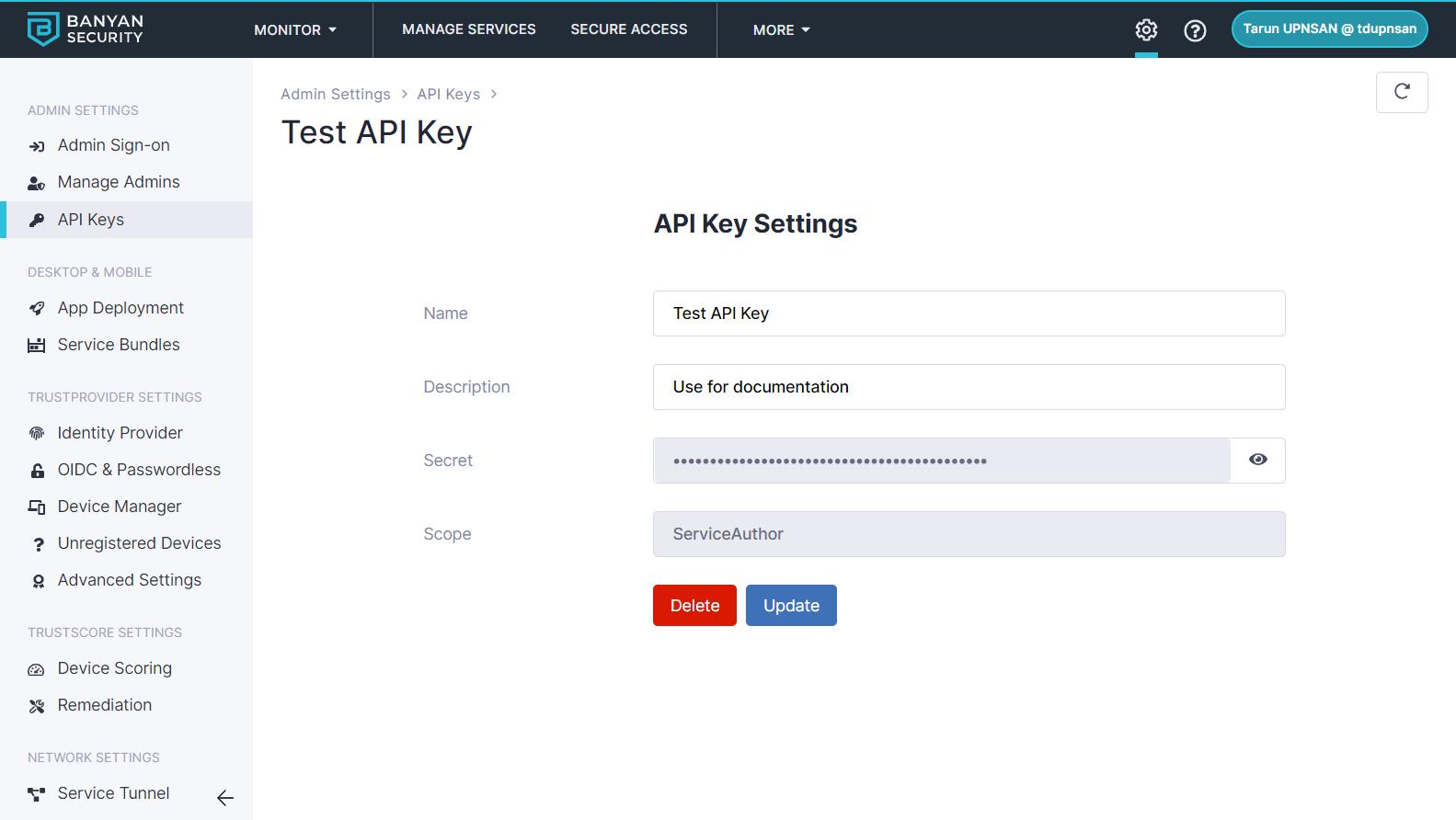Open the Tarun UPNSAN user menu
The image size is (1456, 820).
pos(1329,28)
